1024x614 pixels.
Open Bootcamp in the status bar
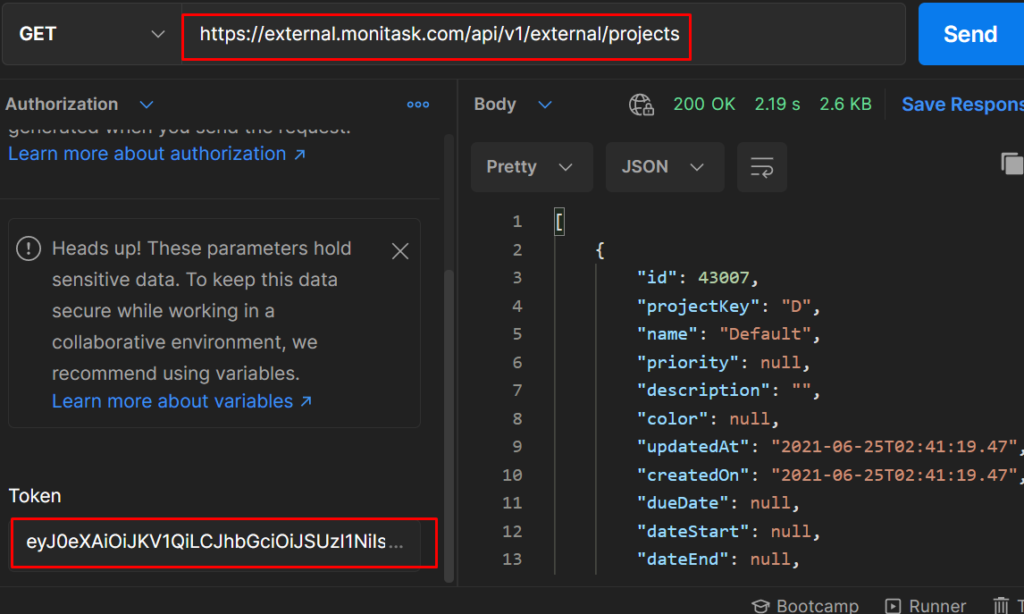805,606
